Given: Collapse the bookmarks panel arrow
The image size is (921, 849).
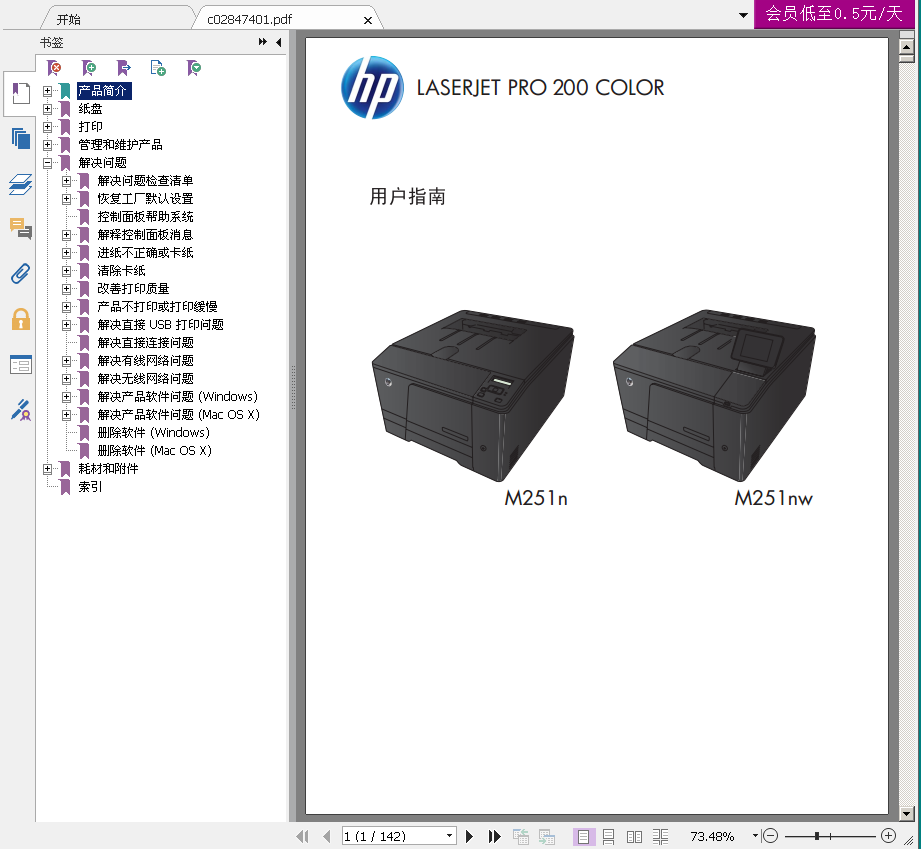Looking at the screenshot, I should (x=278, y=42).
